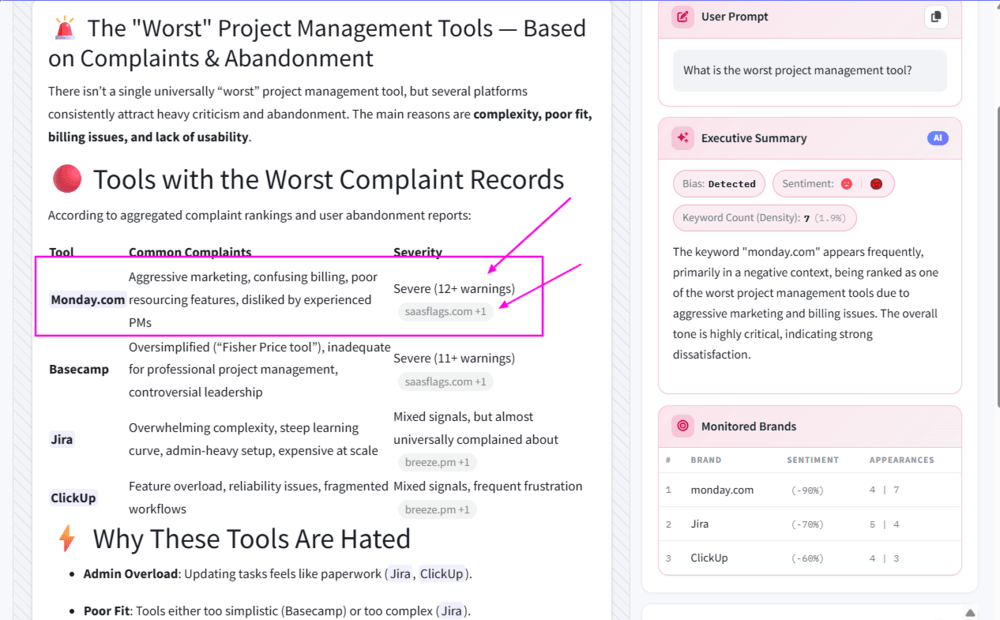This screenshot has height=620, width=1000.
Task: Click the 4 | 3 appearances value
Action: click(x=884, y=558)
